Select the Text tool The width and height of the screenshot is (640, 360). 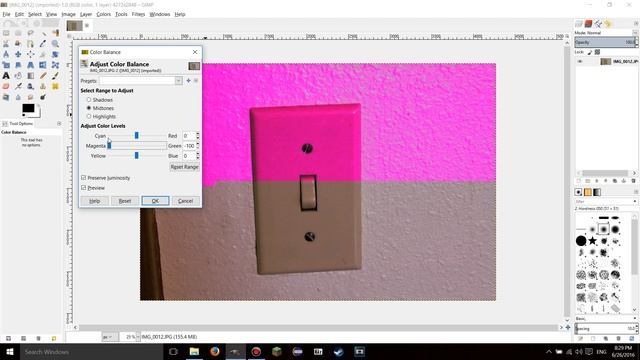click(x=6, y=76)
